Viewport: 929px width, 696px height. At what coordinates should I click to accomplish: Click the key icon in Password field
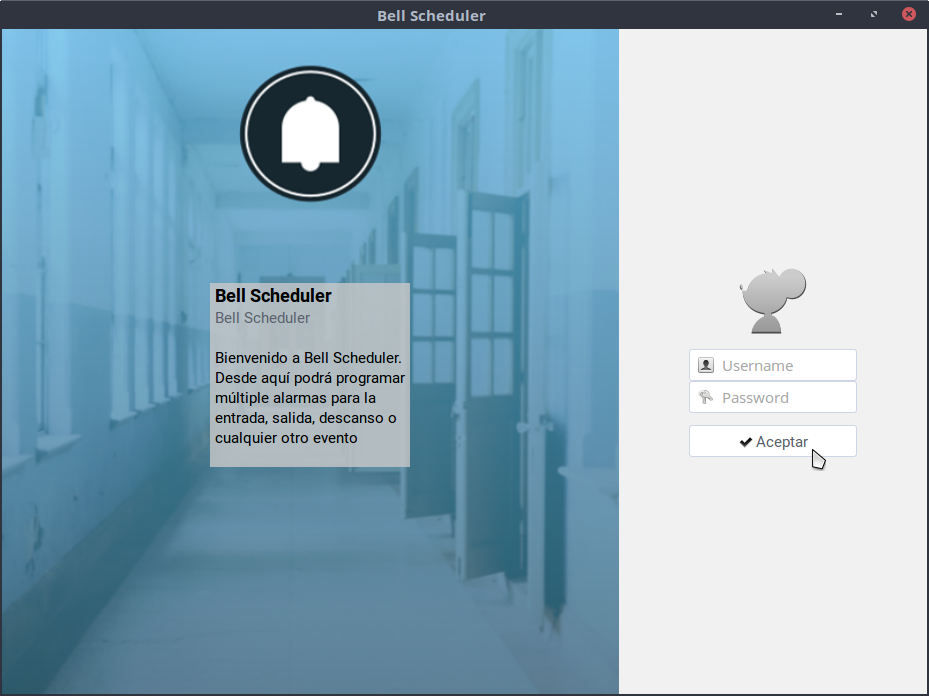(x=706, y=397)
